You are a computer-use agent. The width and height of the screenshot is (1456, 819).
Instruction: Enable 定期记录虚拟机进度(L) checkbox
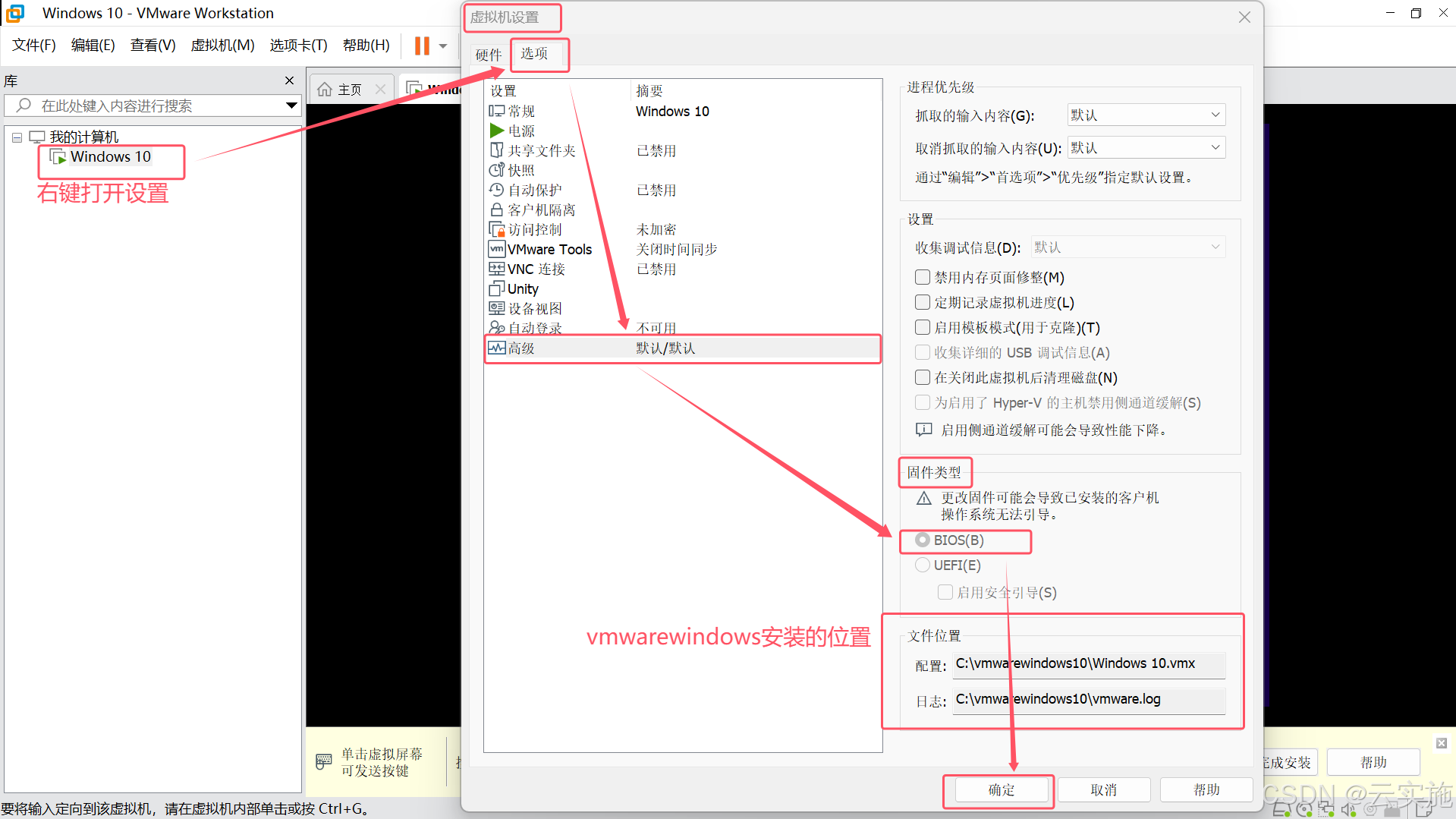tap(923, 302)
